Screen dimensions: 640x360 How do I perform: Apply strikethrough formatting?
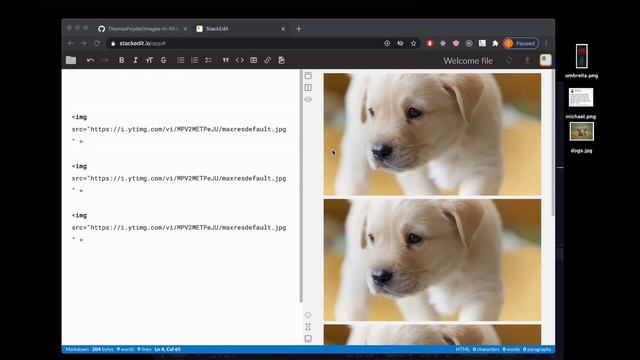[163, 60]
